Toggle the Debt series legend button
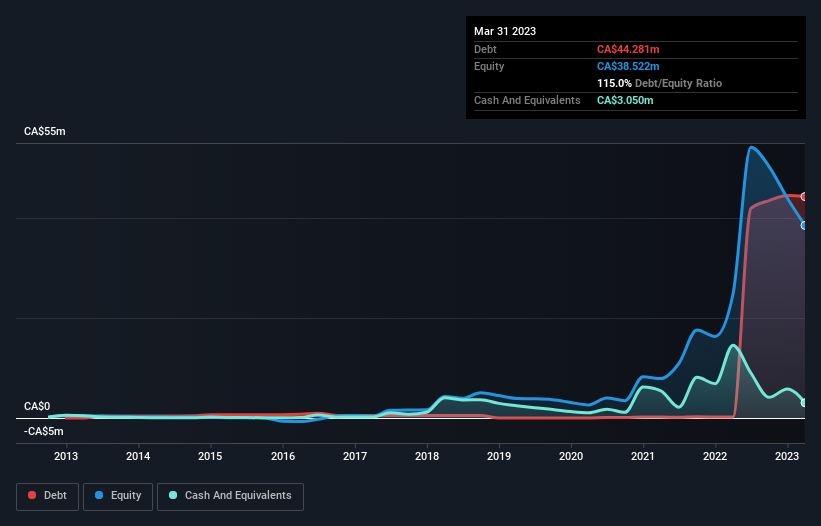This screenshot has width=821, height=526. tap(47, 496)
